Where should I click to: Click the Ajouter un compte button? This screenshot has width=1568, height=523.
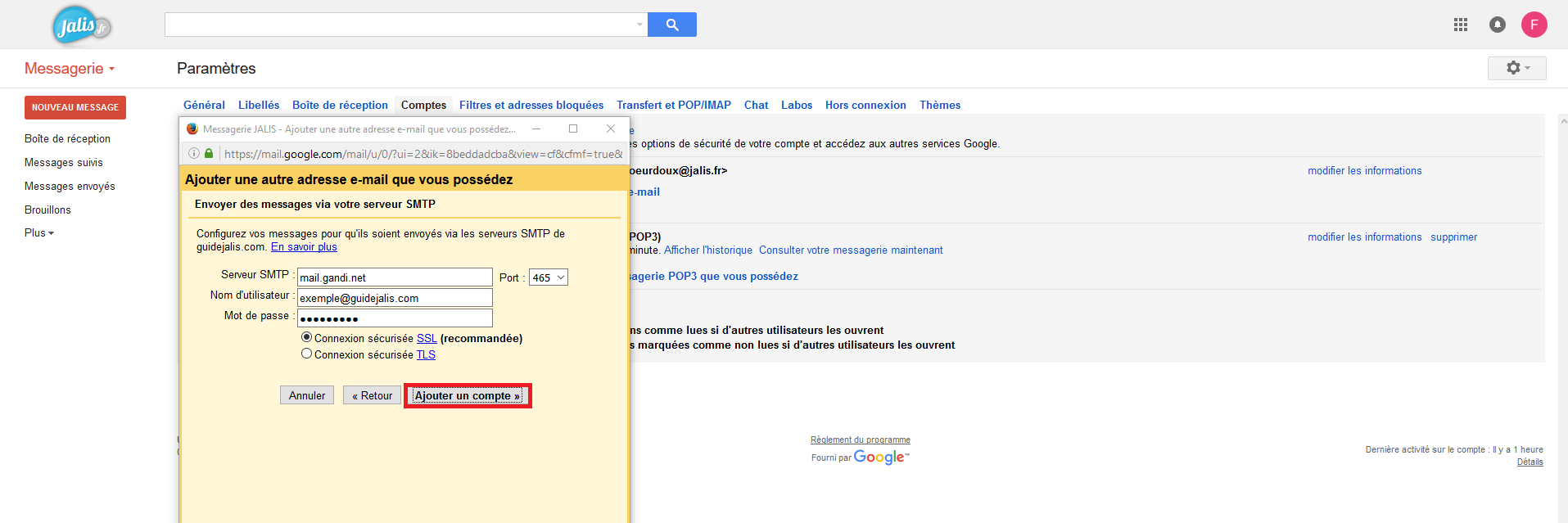(467, 395)
